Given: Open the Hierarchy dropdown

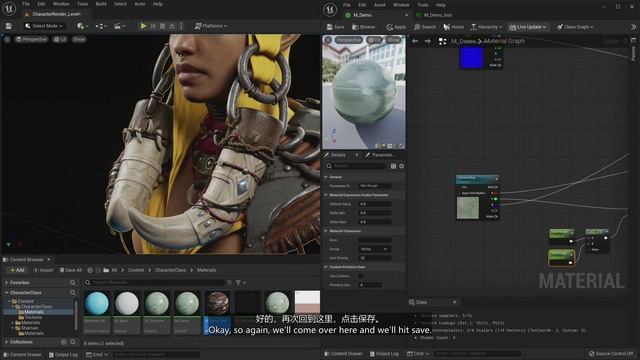Looking at the screenshot, I should tap(486, 27).
